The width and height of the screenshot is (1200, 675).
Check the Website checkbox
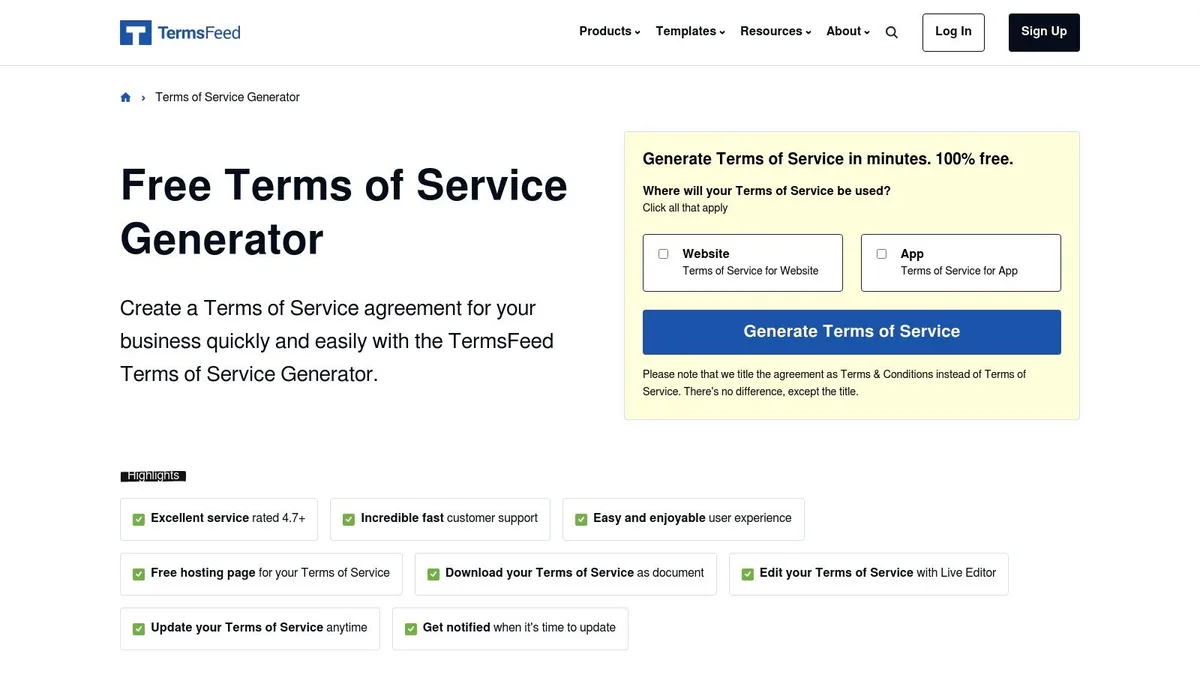click(x=663, y=254)
